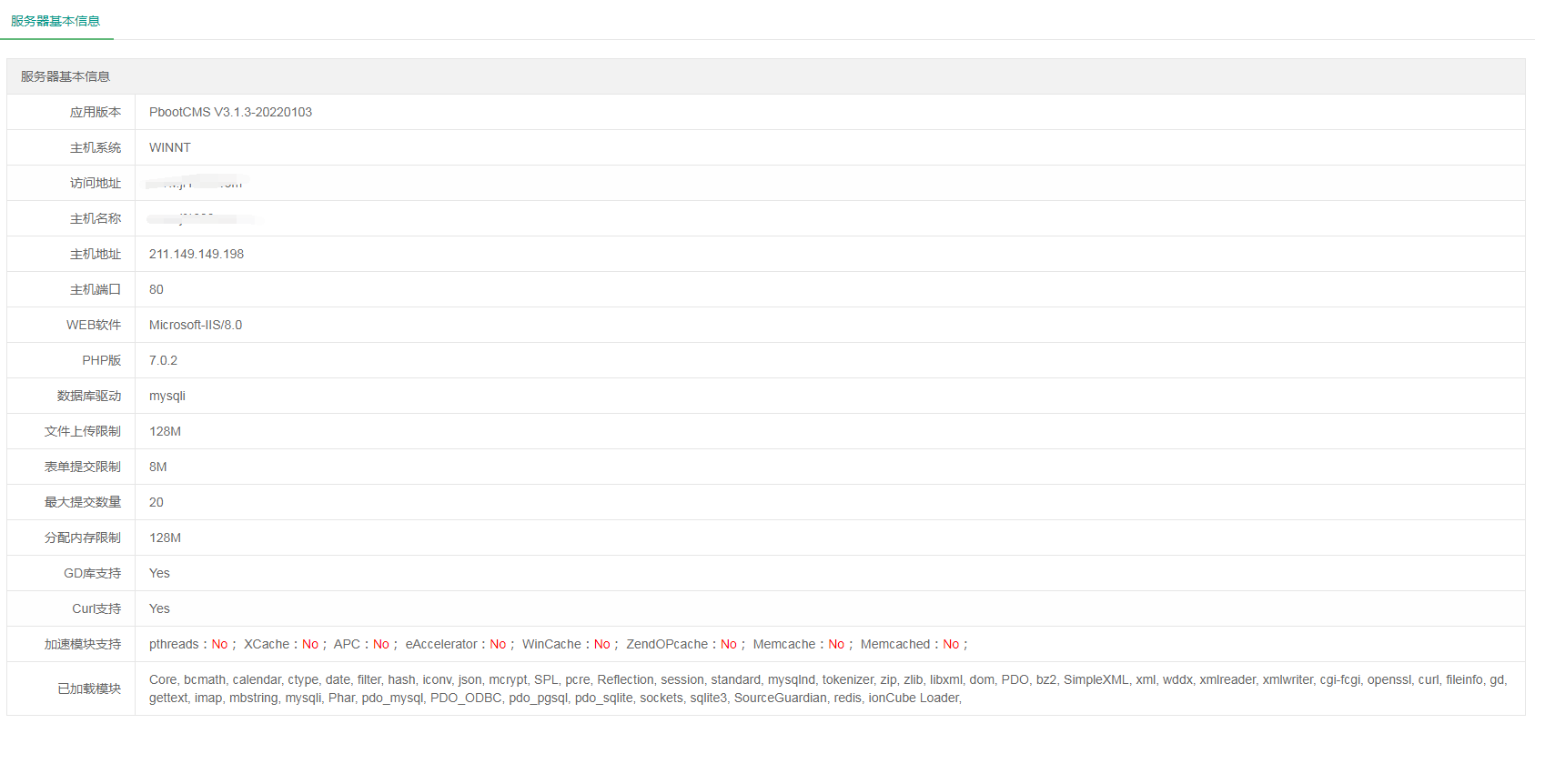
Task: Click the 主机系统 label
Action: (x=96, y=147)
